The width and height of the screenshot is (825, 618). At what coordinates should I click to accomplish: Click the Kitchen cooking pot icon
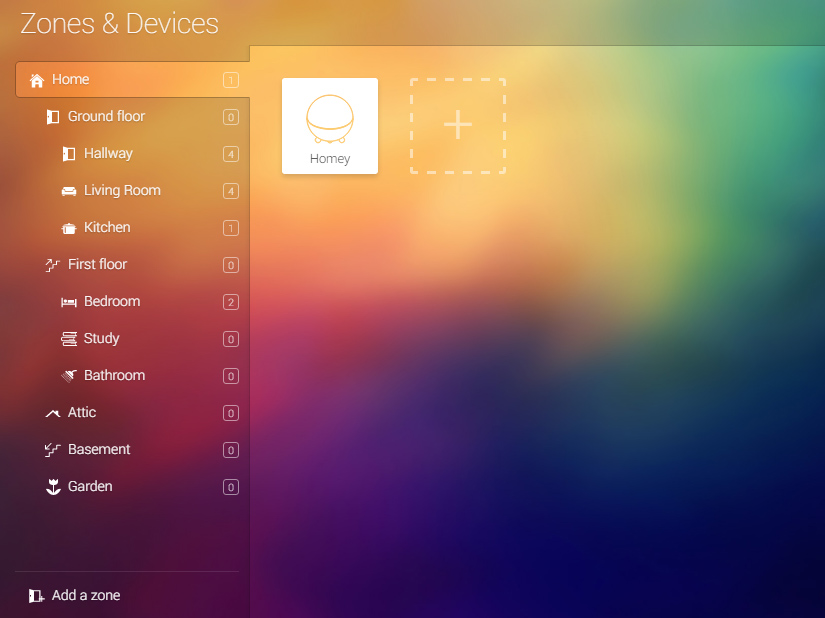click(x=69, y=228)
